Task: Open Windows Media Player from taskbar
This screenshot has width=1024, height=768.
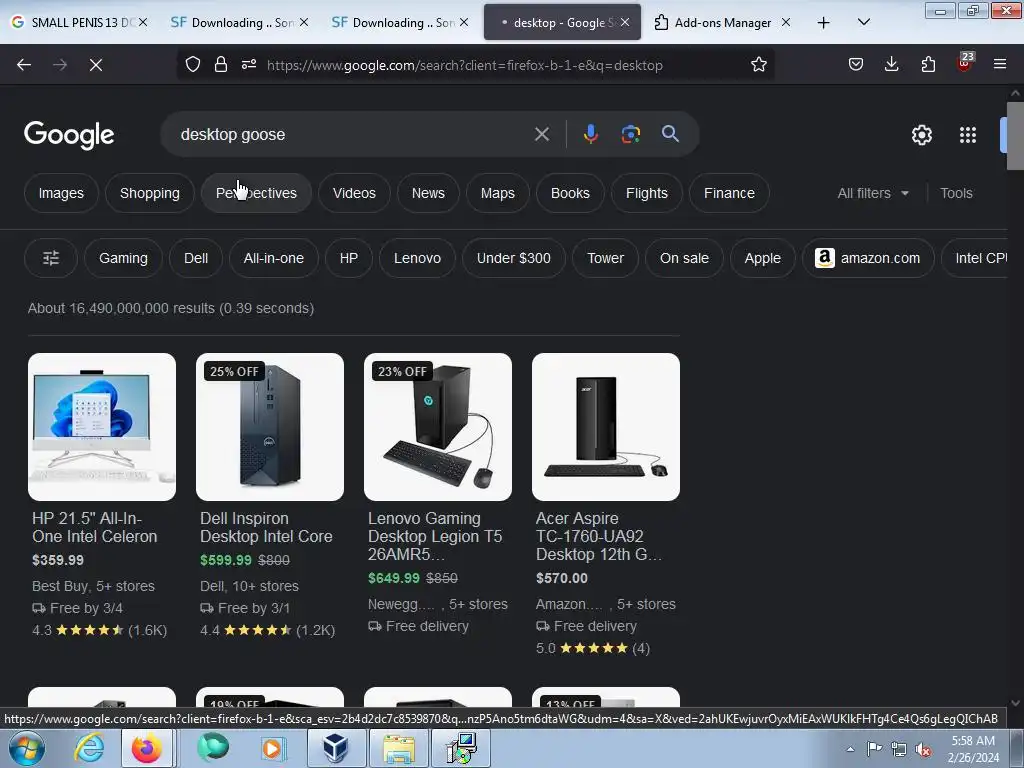Action: point(273,748)
